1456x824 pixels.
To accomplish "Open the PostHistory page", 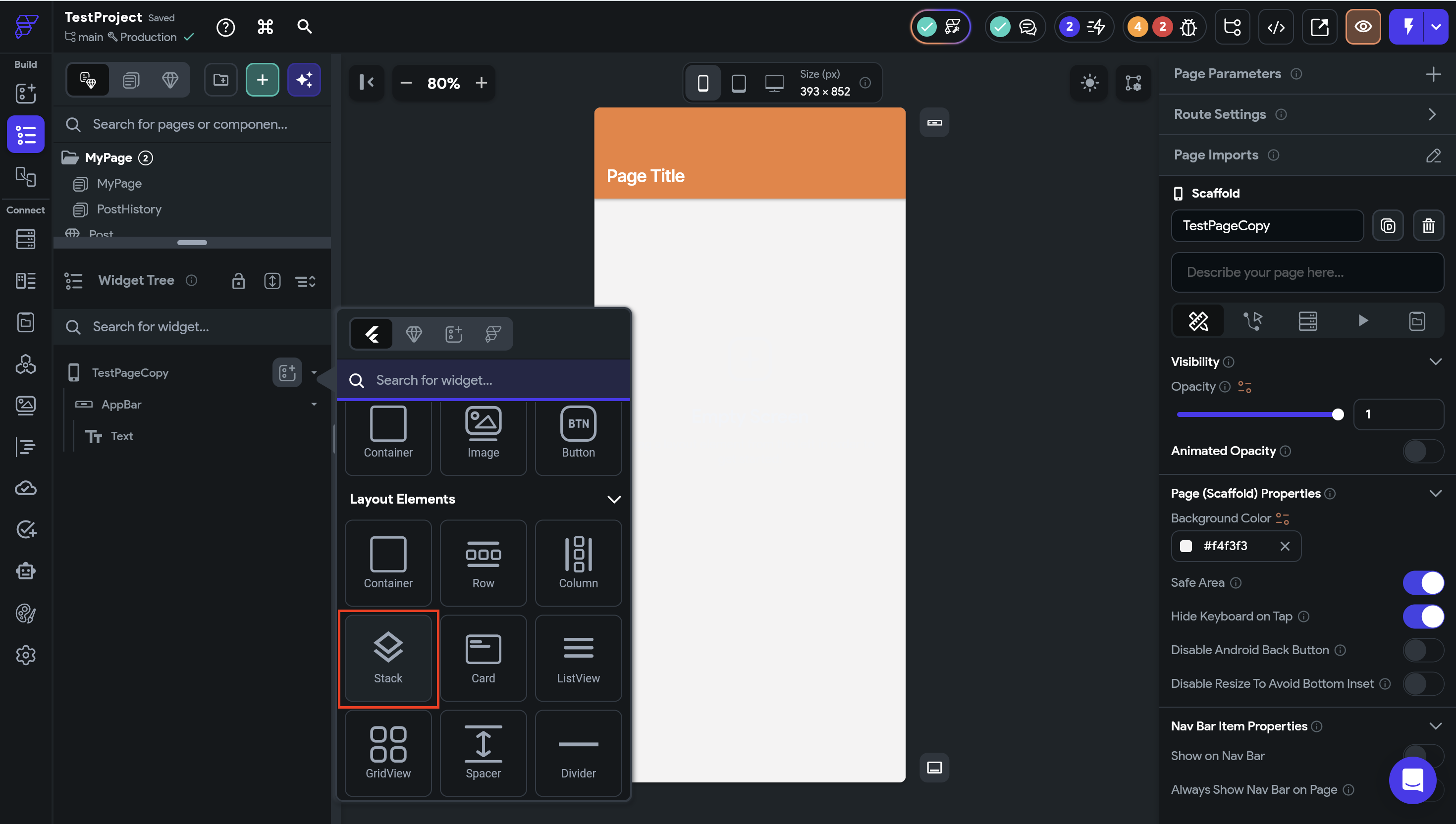I will click(x=128, y=209).
